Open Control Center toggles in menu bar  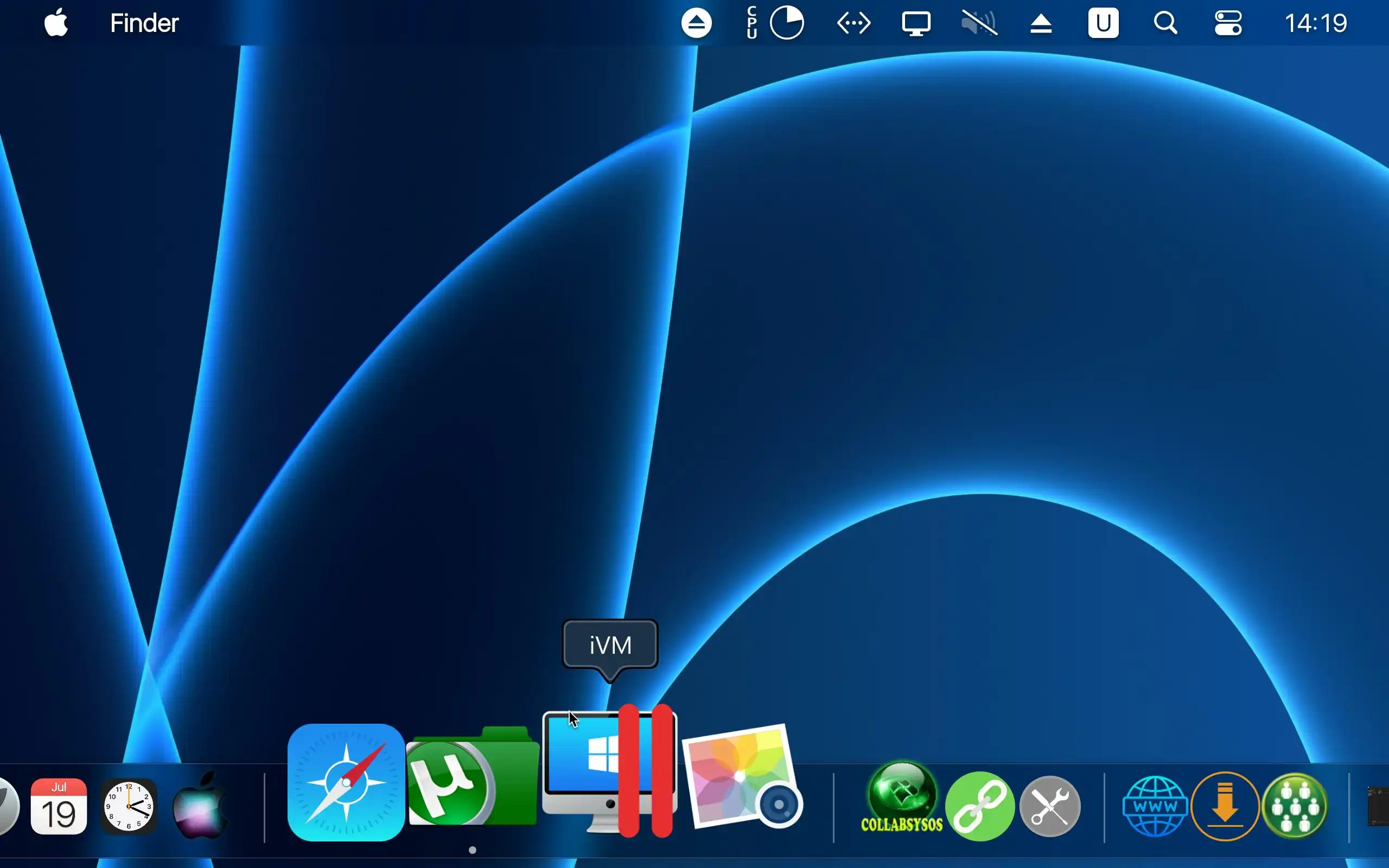[1228, 23]
